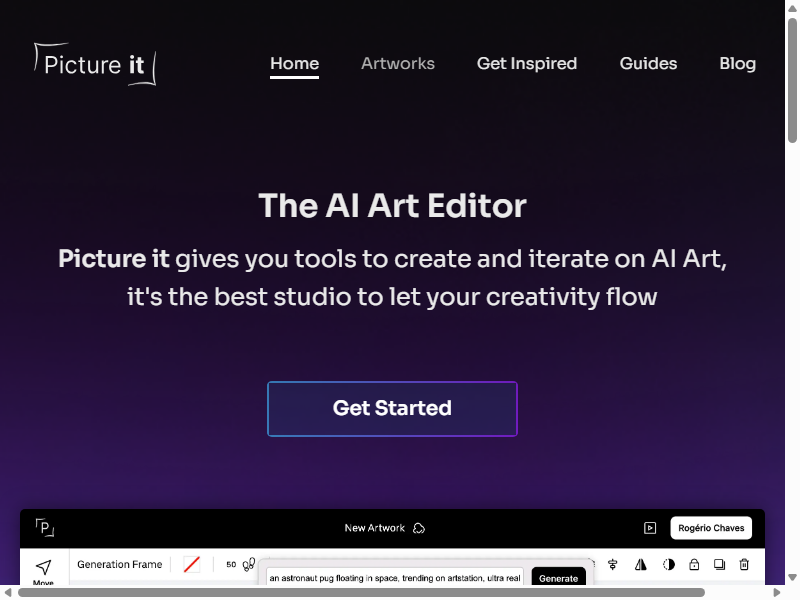The width and height of the screenshot is (800, 600).
Task: Click the Generate button
Action: tap(559, 578)
